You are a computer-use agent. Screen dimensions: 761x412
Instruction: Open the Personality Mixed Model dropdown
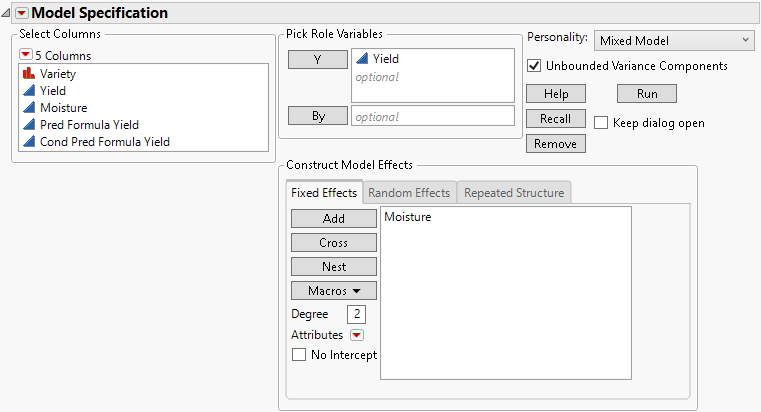click(x=673, y=40)
